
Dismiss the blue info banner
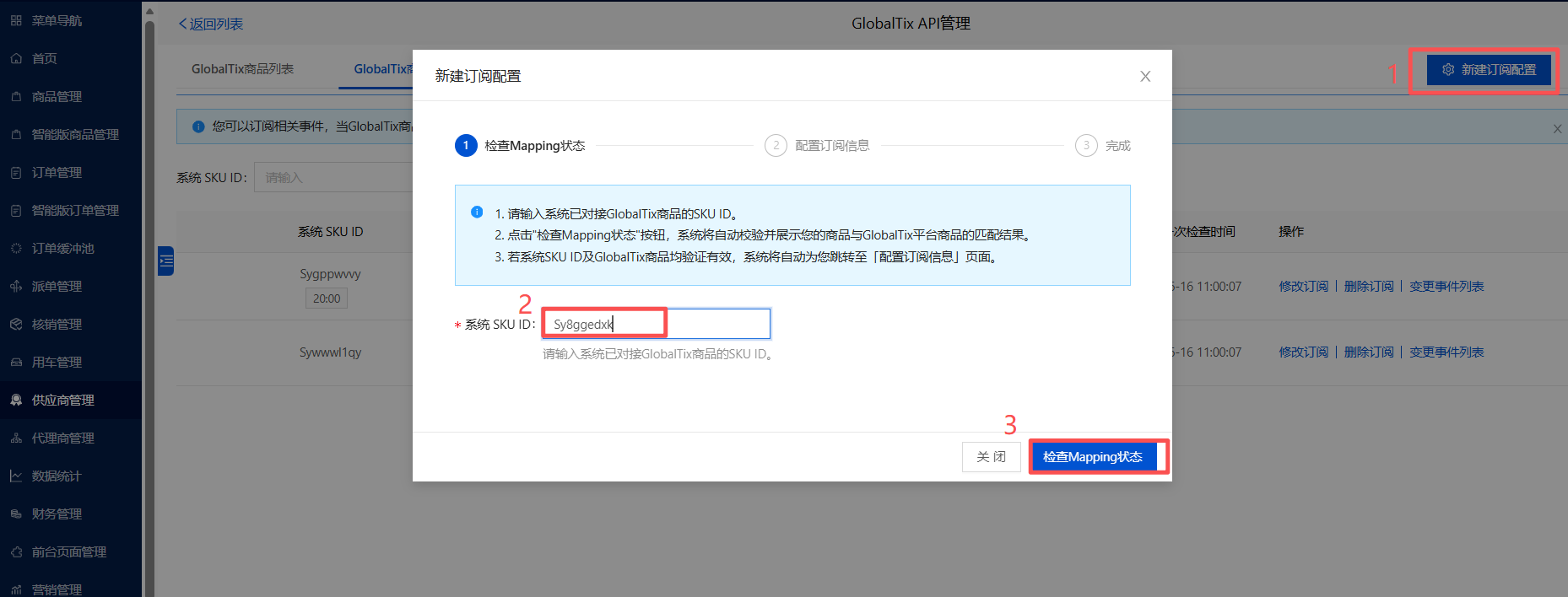coord(1557,129)
